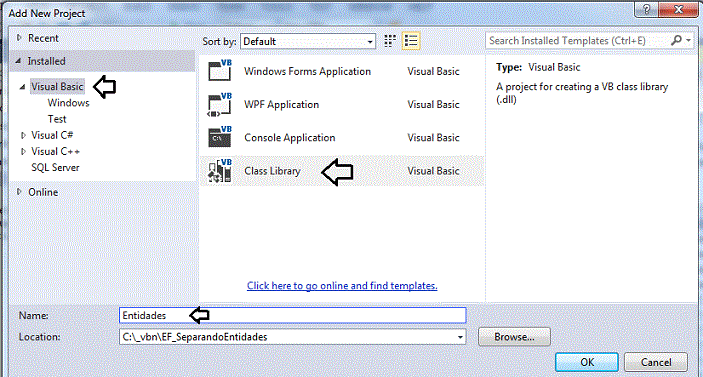This screenshot has width=703, height=377.
Task: Expand the Online section
Action: (x=19, y=192)
